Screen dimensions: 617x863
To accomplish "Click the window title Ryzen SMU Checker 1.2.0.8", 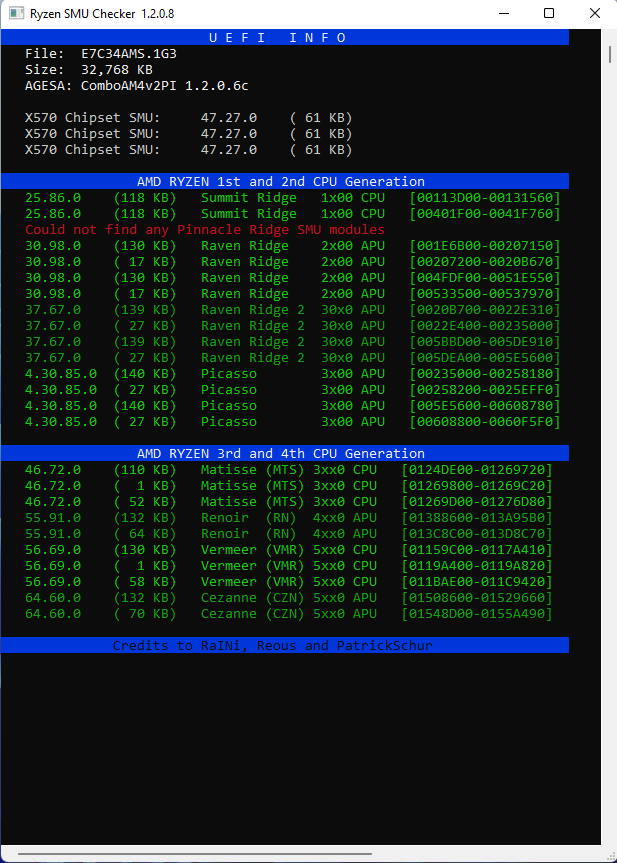I will (x=102, y=14).
